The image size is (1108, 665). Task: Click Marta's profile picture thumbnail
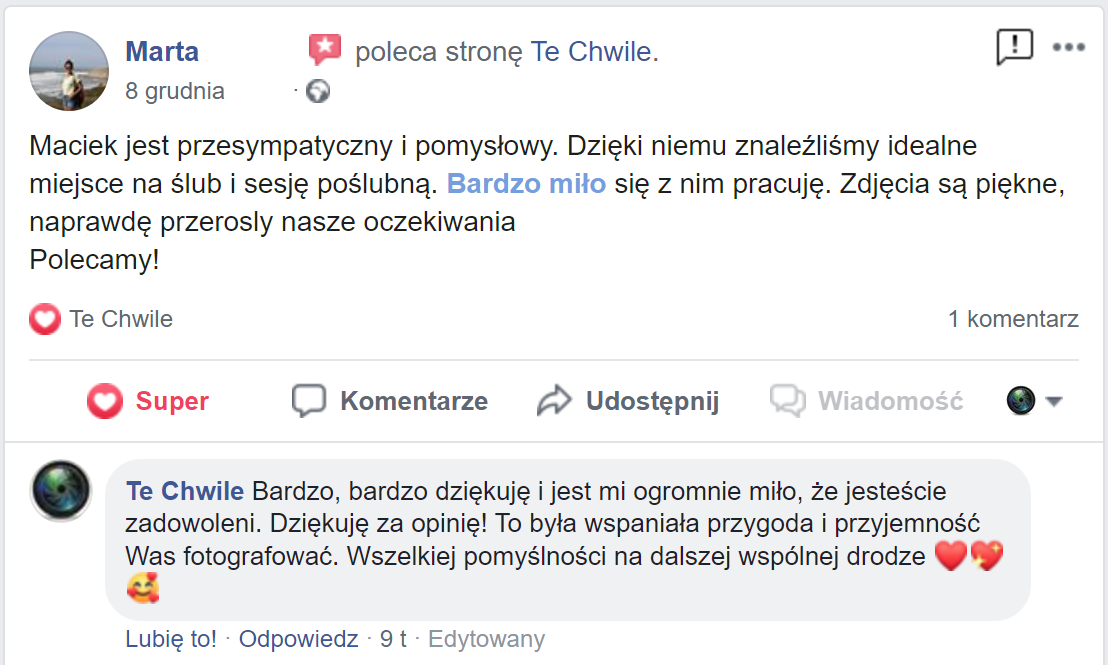70,71
